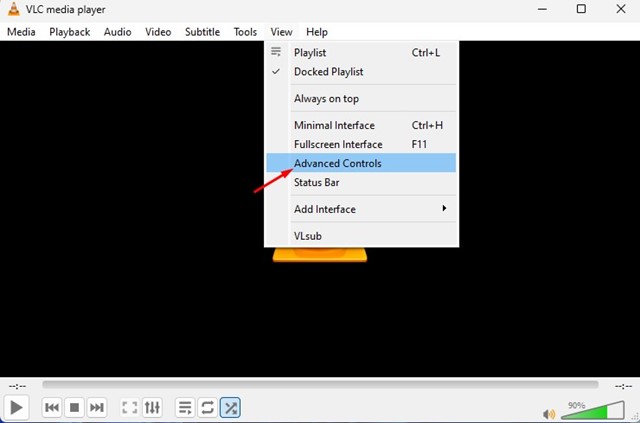Image resolution: width=640 pixels, height=423 pixels.
Task: Toggle the playlist icon in the bottom toolbar
Action: click(x=185, y=407)
